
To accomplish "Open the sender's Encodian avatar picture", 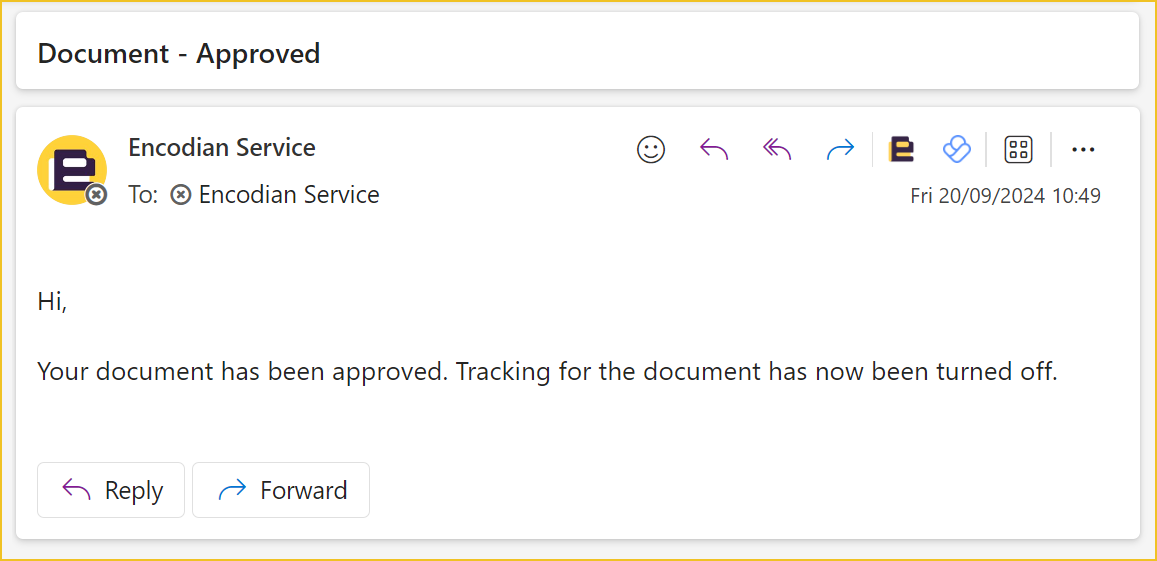I will pos(72,170).
